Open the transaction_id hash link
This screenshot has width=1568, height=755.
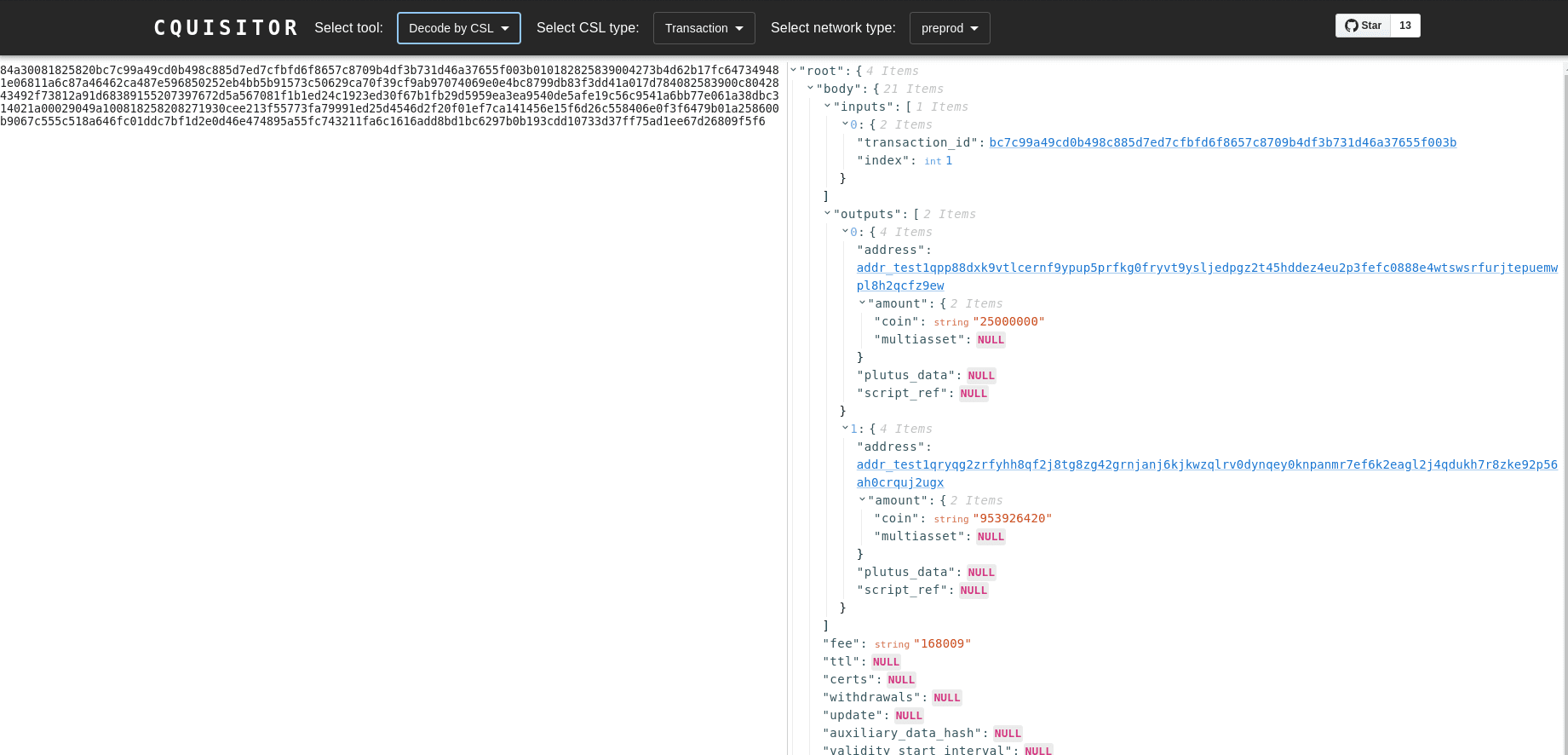(x=1222, y=142)
